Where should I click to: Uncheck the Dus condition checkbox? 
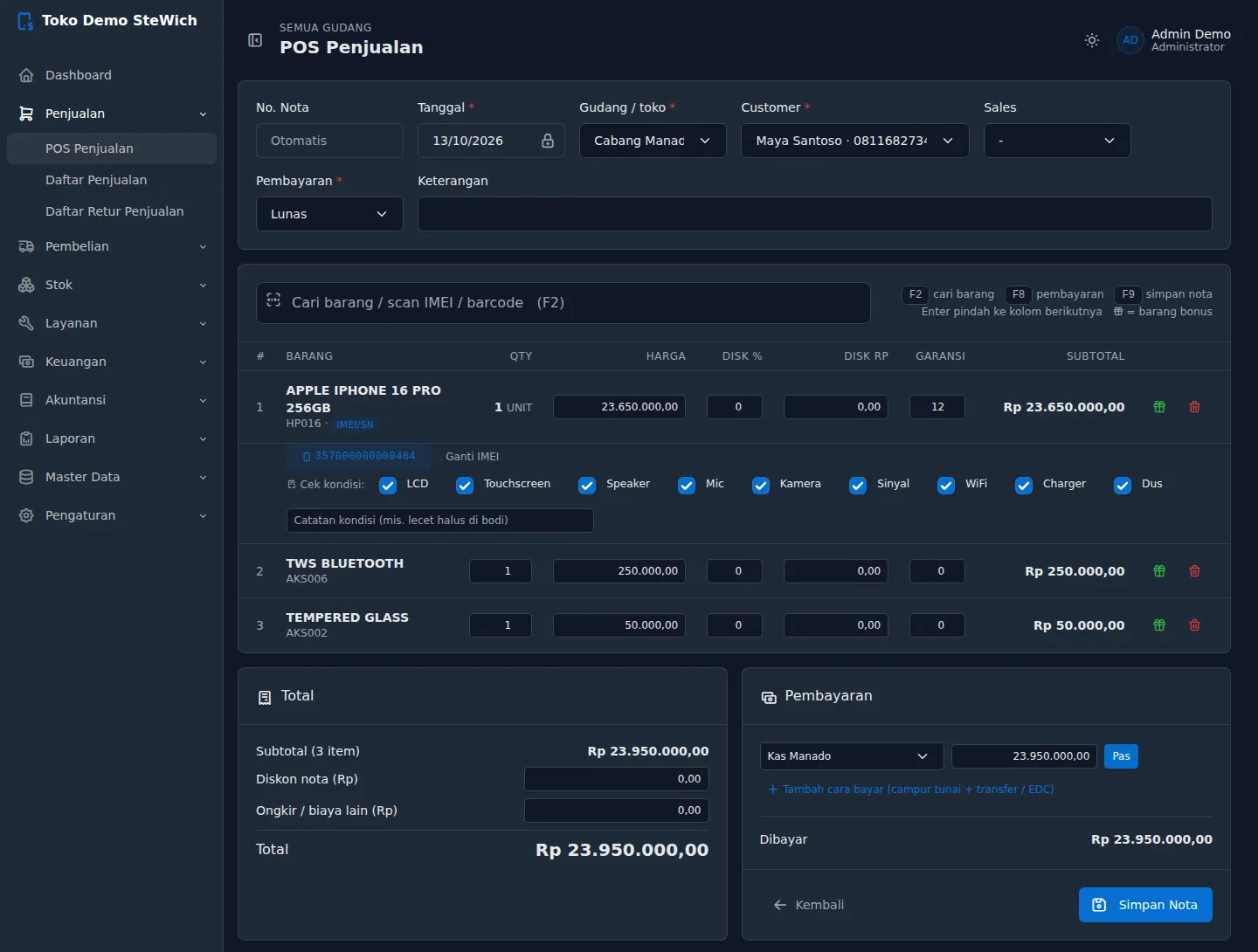pyautogui.click(x=1123, y=486)
